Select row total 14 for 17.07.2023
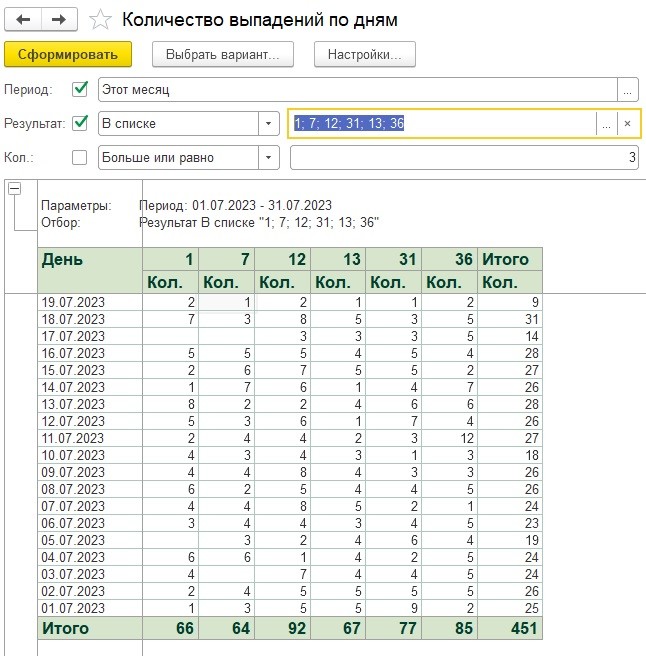 point(510,336)
